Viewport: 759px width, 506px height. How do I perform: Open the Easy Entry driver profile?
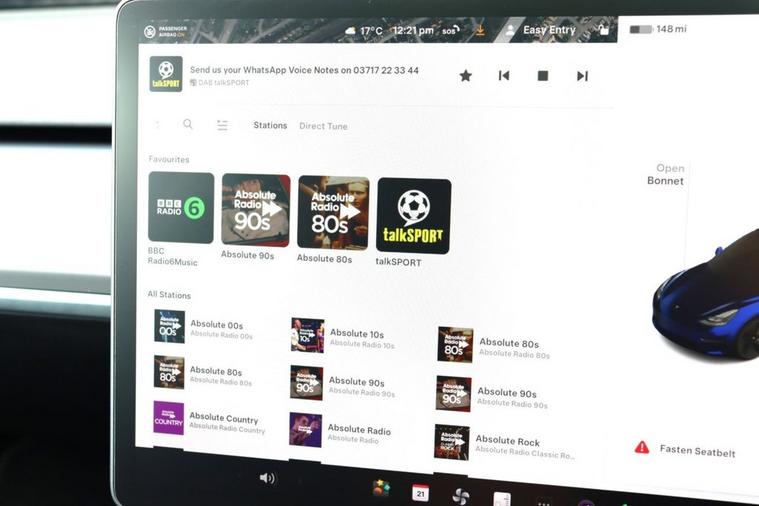(x=541, y=30)
